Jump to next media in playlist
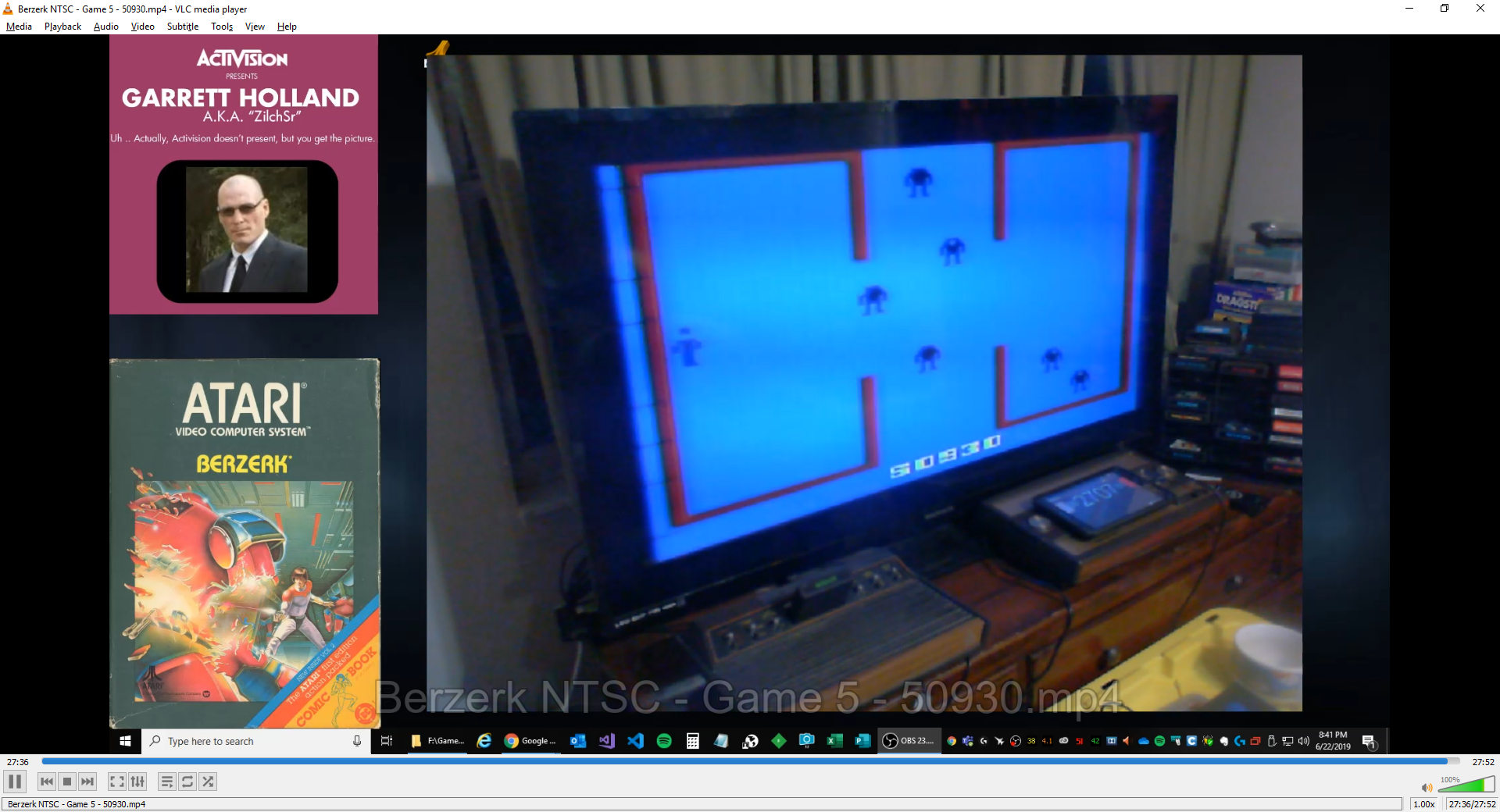 click(87, 782)
